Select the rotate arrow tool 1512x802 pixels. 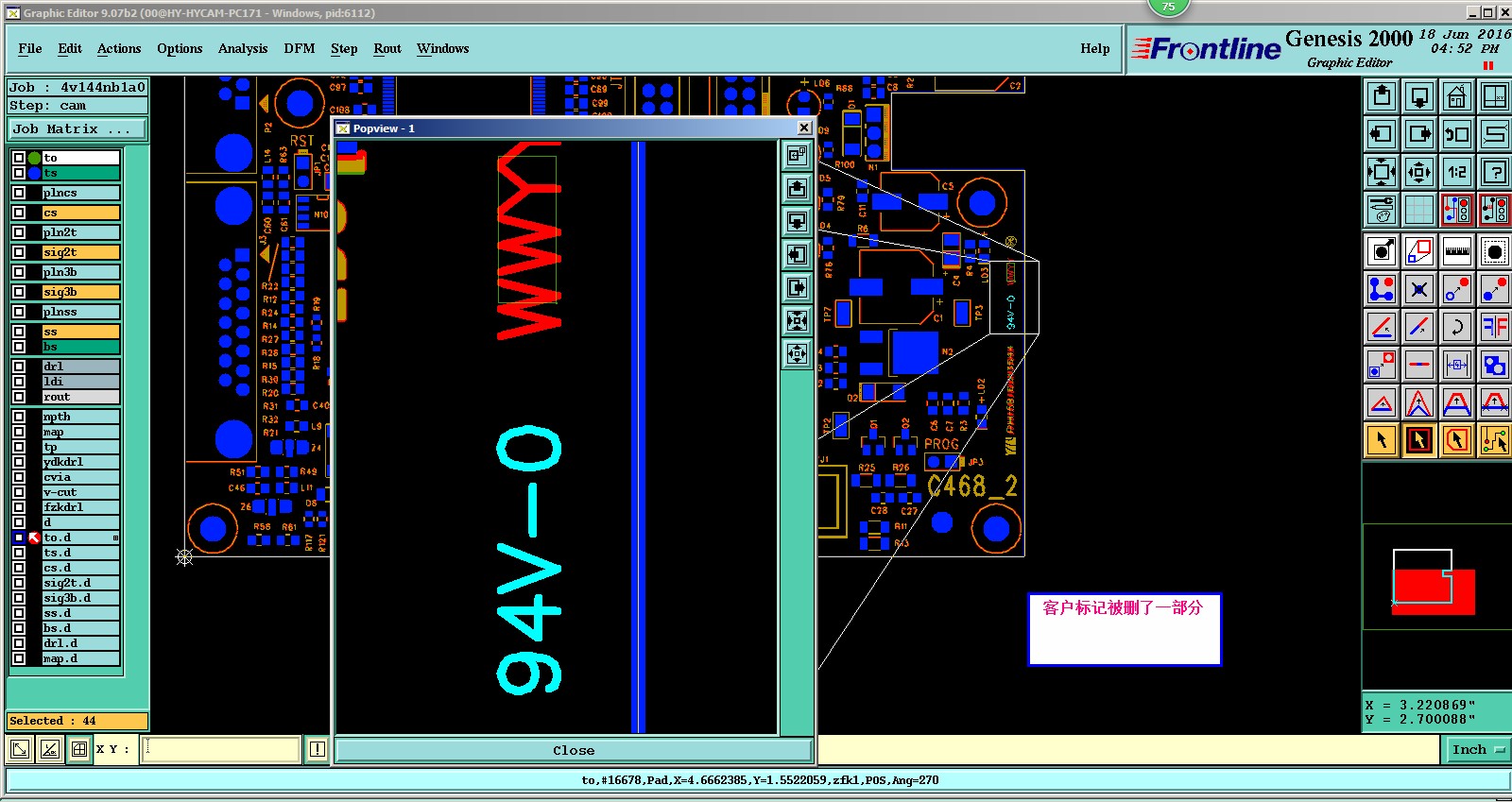(x=1457, y=327)
